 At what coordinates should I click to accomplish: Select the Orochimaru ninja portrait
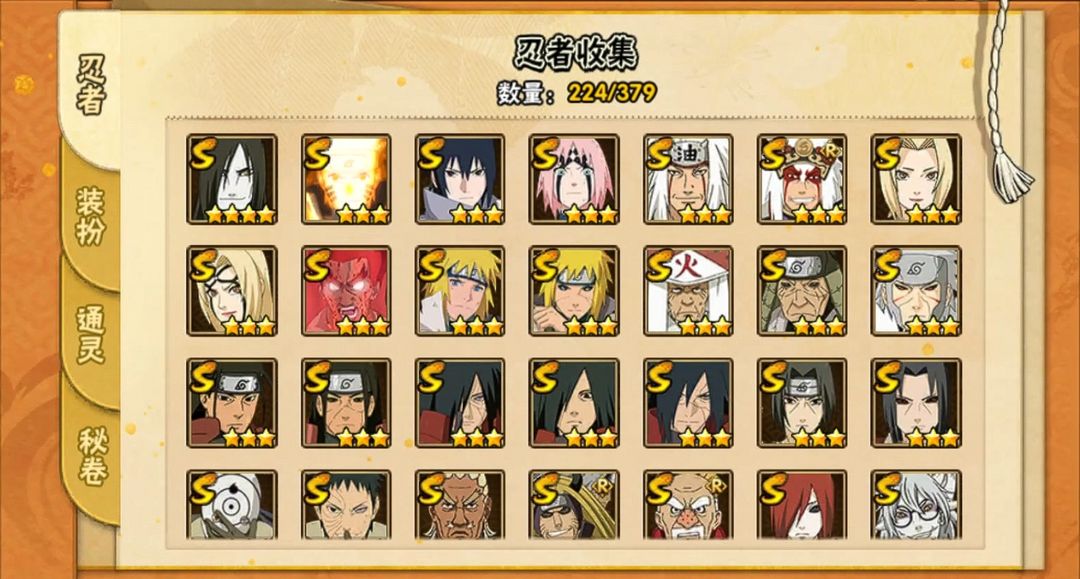tap(232, 179)
